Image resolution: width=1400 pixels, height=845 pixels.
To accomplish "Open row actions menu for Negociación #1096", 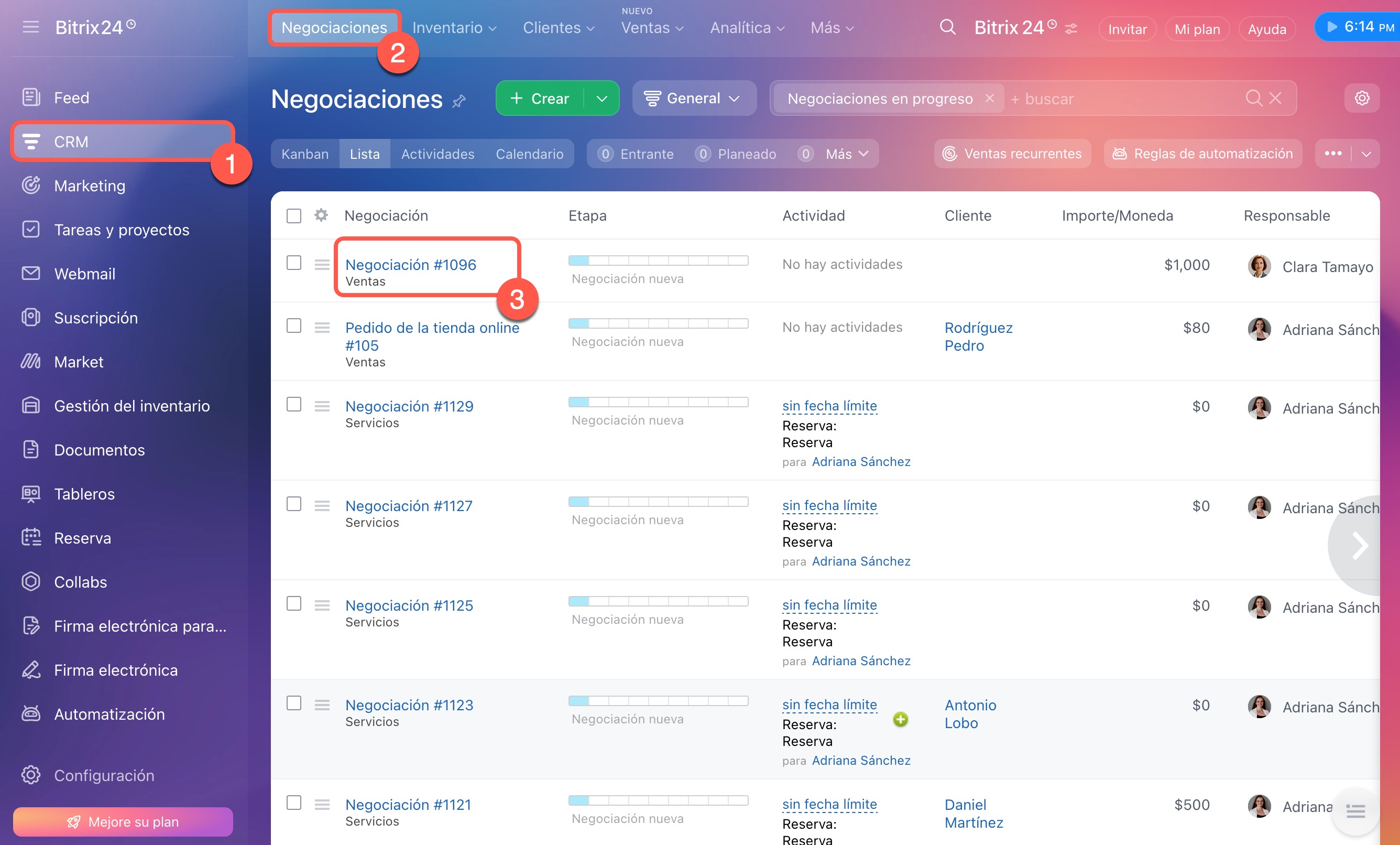I will pyautogui.click(x=322, y=264).
